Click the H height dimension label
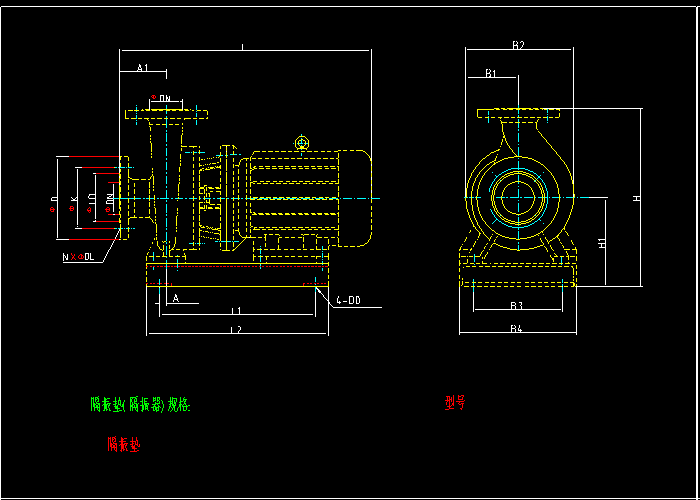 pyautogui.click(x=636, y=199)
